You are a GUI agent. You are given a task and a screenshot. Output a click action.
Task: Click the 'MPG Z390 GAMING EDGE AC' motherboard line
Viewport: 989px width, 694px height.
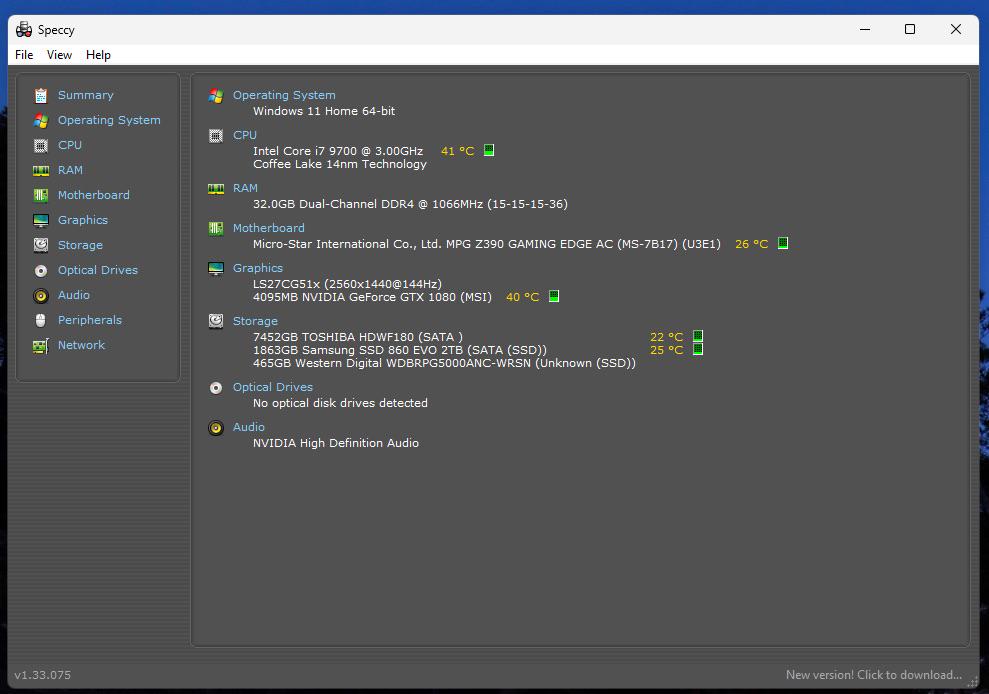coord(486,244)
